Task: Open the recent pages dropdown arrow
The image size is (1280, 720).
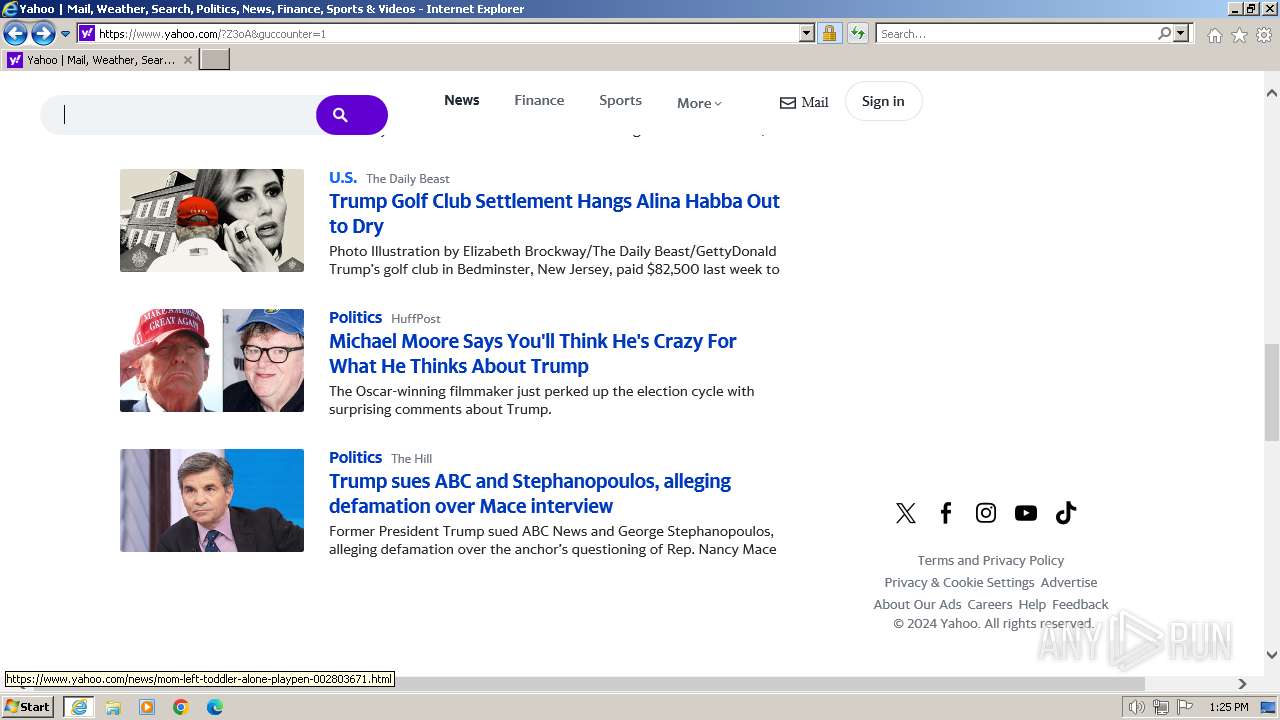Action: pyautogui.click(x=66, y=34)
